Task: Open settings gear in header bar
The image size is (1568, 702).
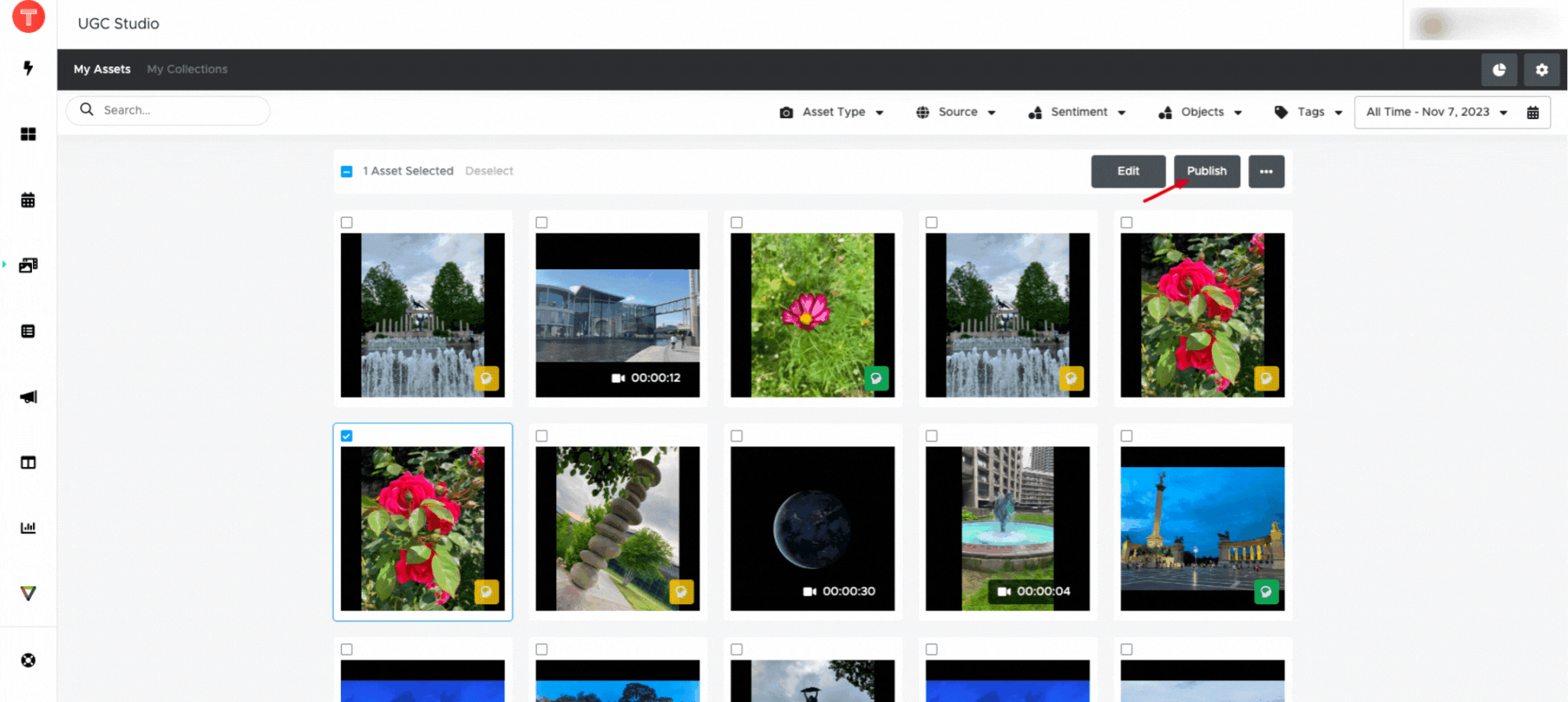Action: pyautogui.click(x=1541, y=69)
